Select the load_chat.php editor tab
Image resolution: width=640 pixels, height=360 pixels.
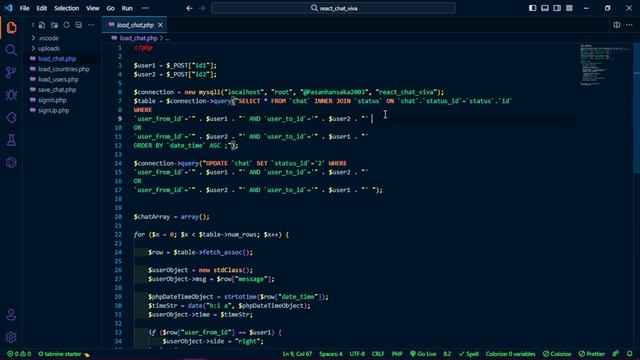coord(135,25)
